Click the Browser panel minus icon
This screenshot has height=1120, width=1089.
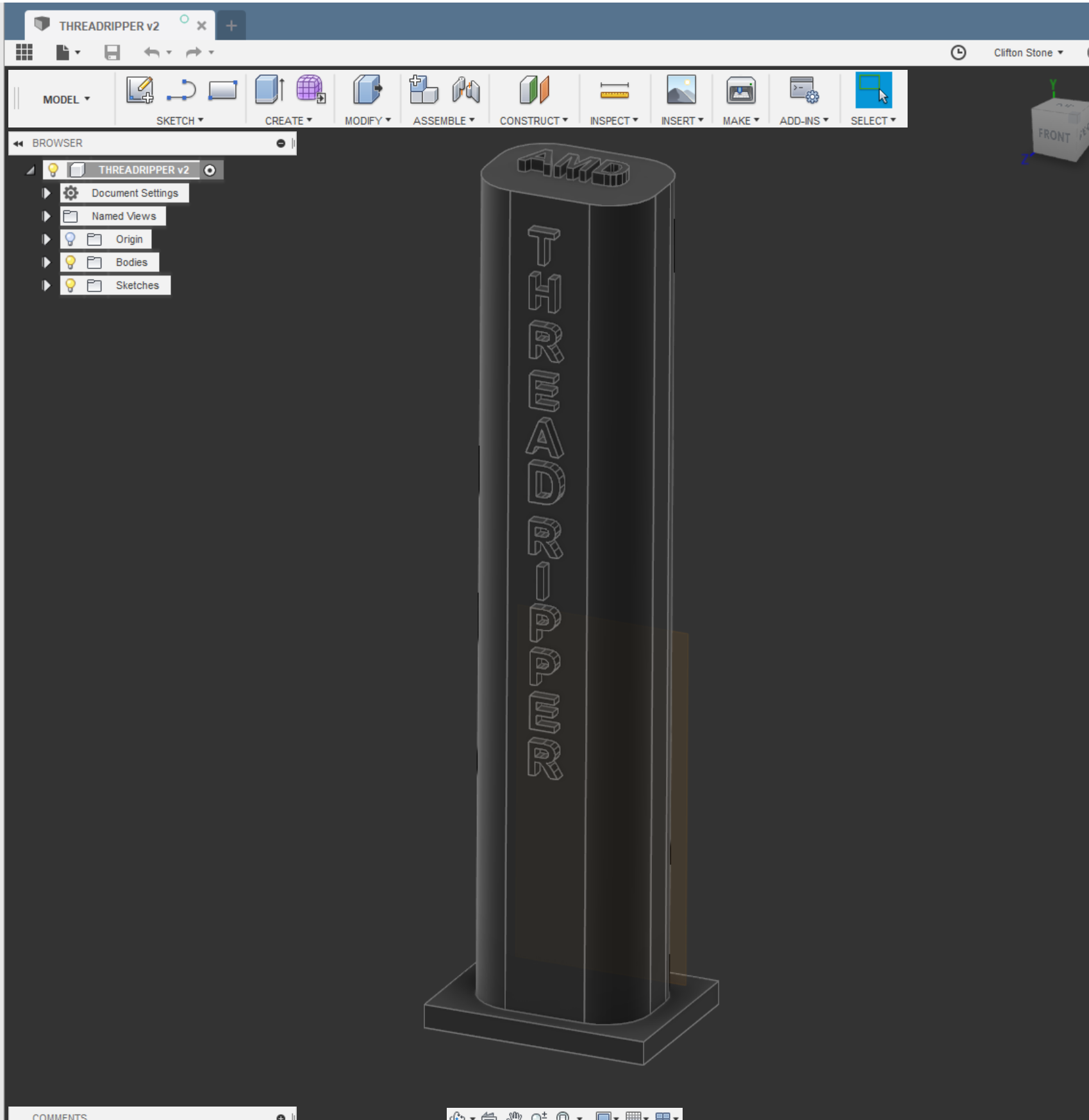(281, 144)
